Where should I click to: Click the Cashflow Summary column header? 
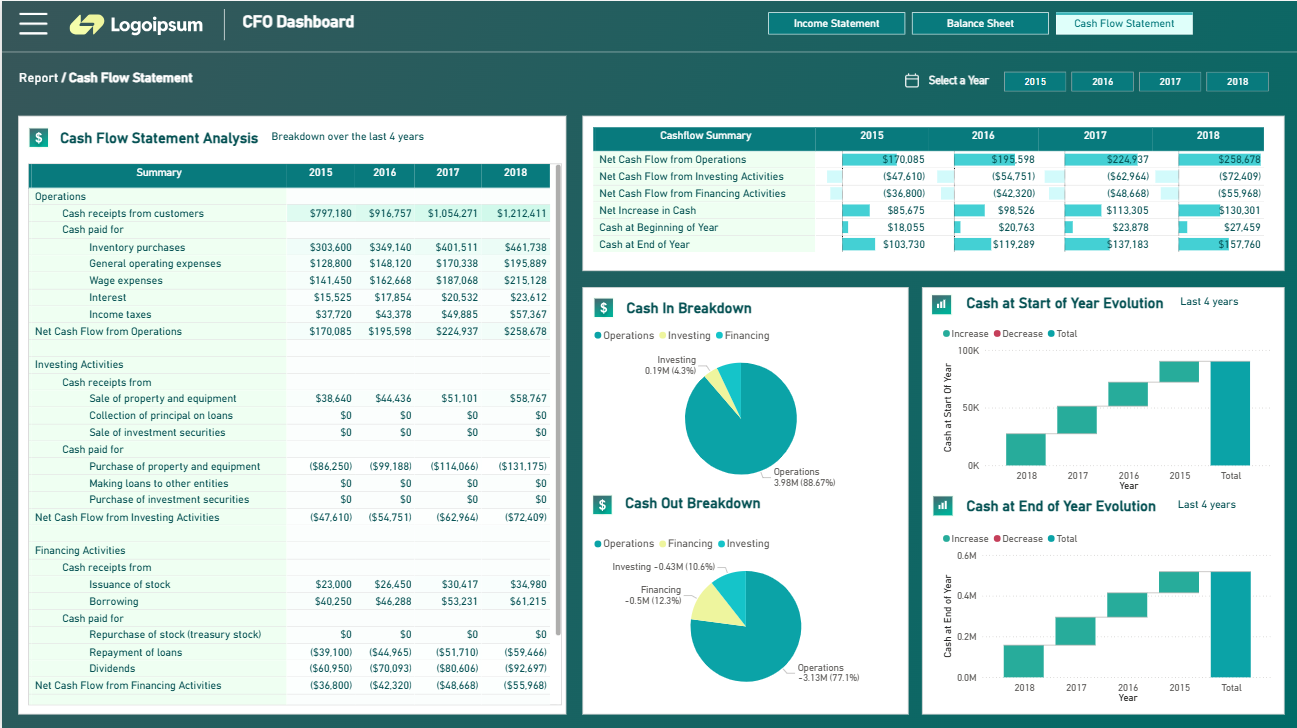point(705,136)
